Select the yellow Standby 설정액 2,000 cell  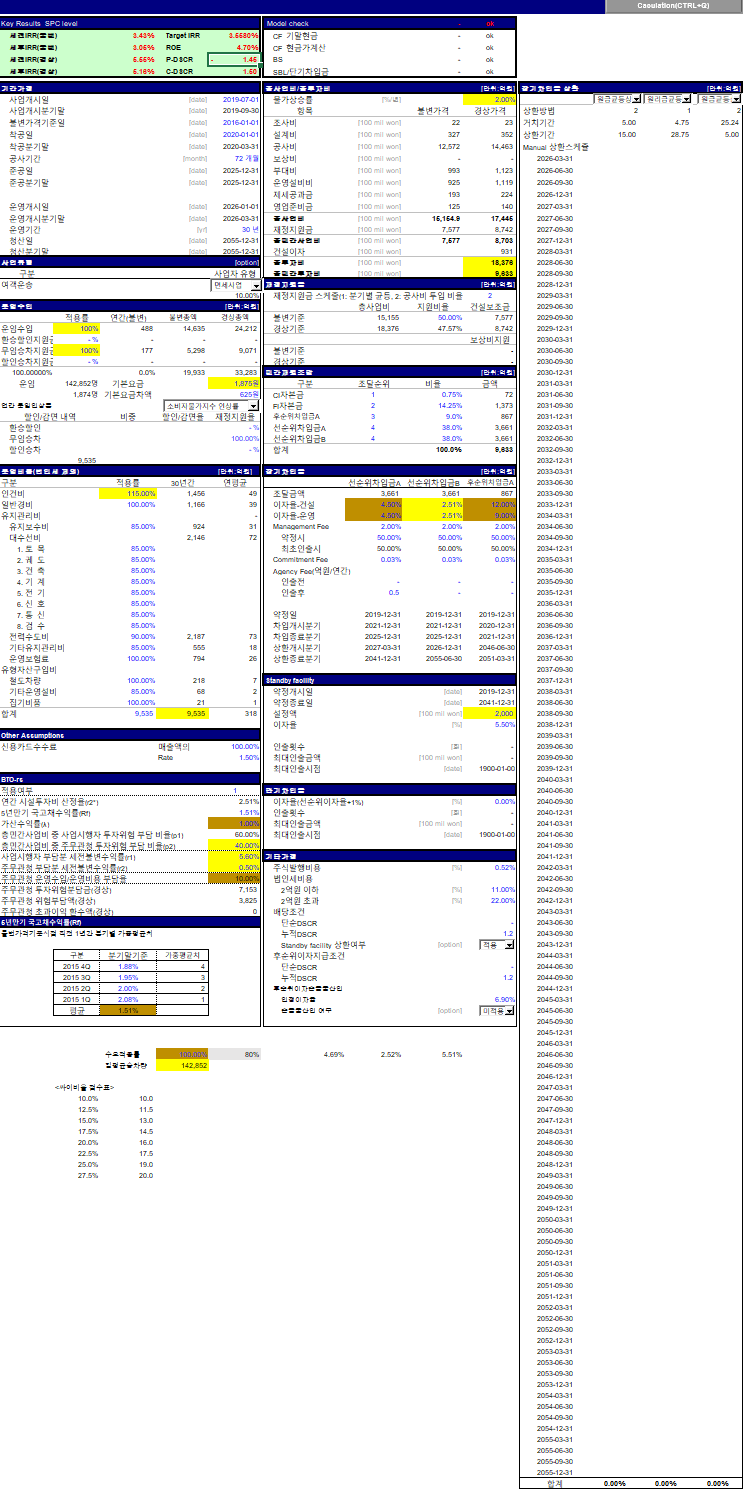[x=490, y=714]
